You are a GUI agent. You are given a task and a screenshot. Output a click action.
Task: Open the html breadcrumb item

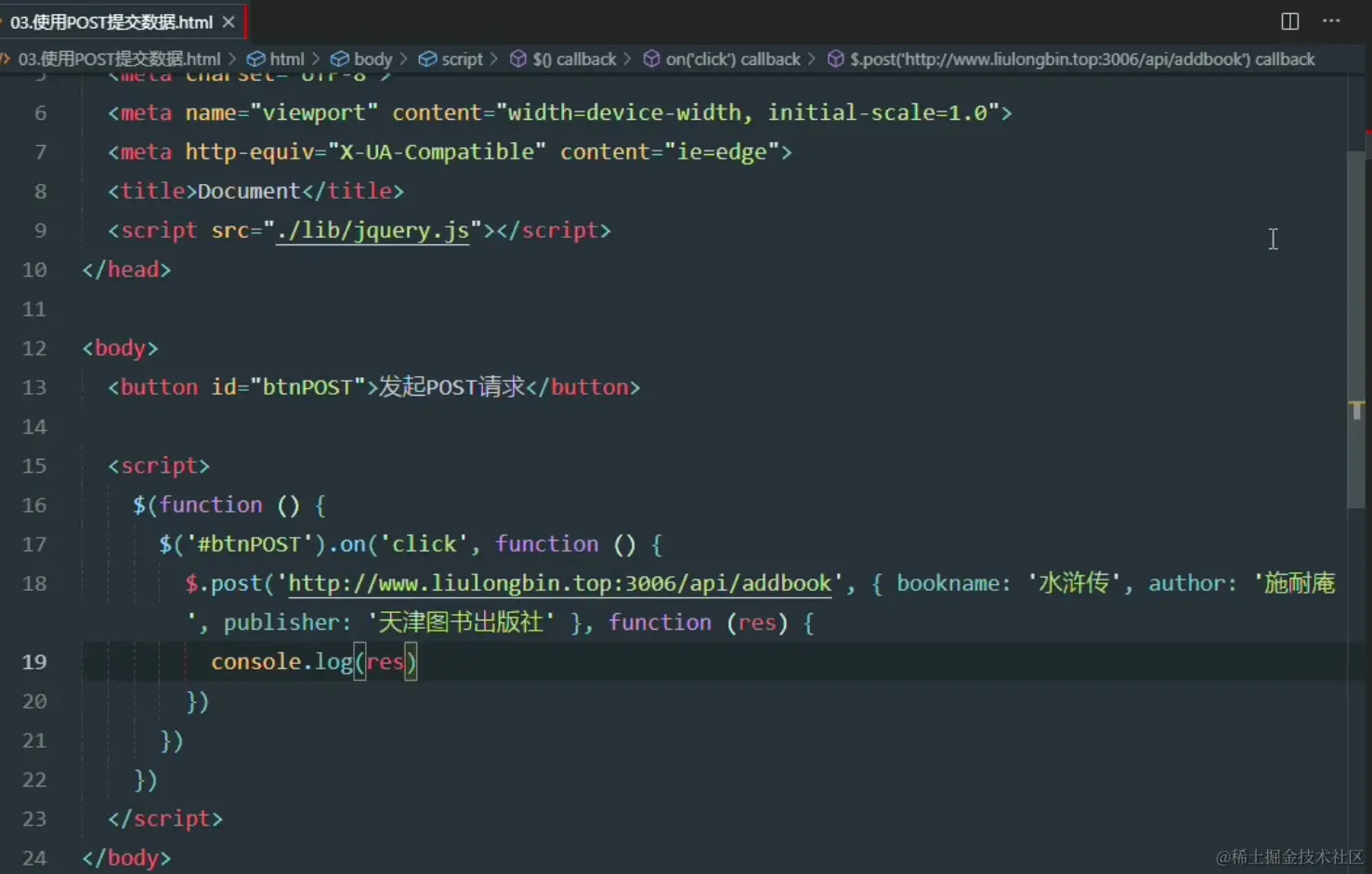[x=287, y=59]
